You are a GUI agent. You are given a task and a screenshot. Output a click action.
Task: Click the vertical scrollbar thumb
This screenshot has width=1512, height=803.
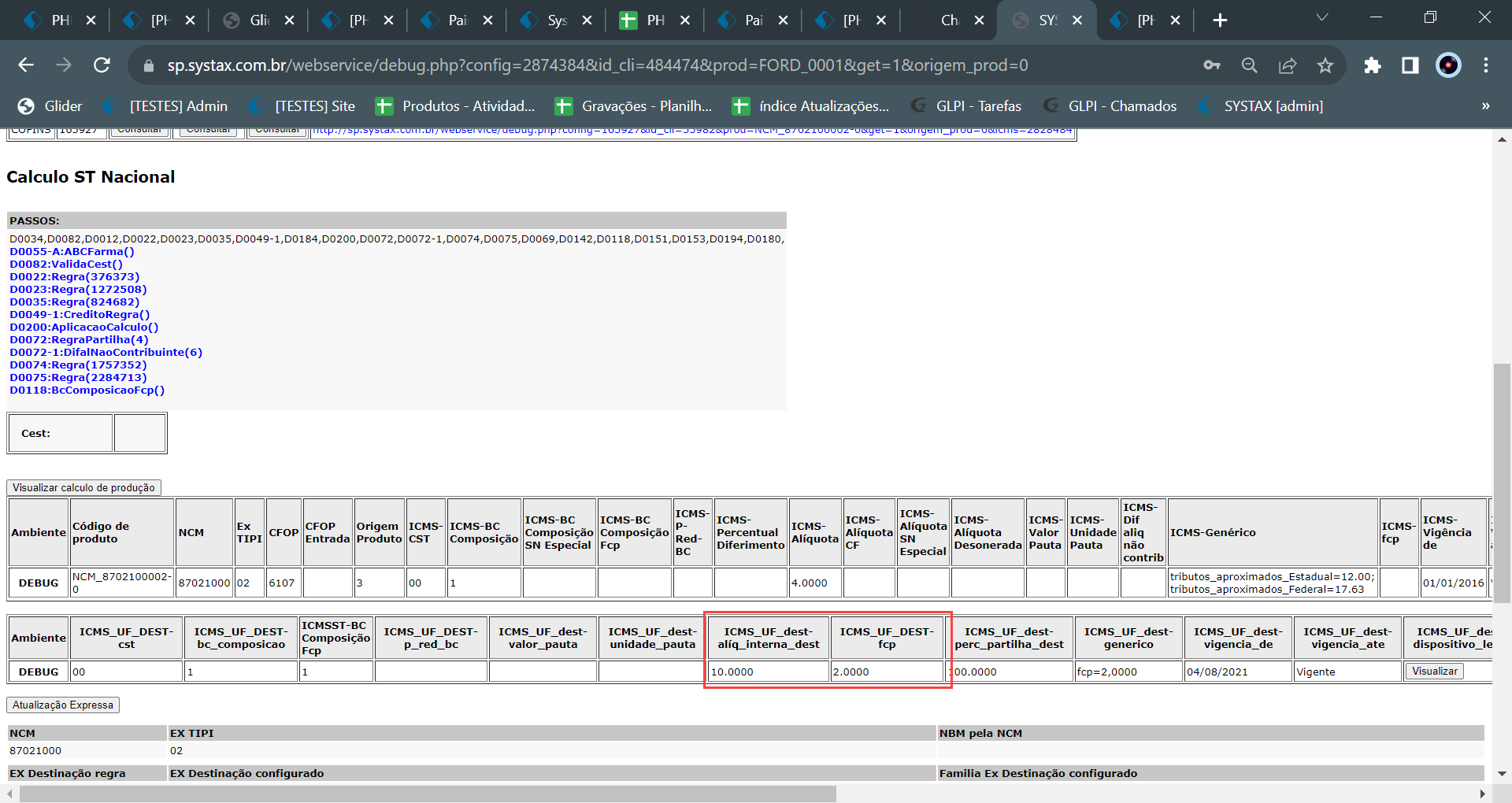tap(1502, 482)
